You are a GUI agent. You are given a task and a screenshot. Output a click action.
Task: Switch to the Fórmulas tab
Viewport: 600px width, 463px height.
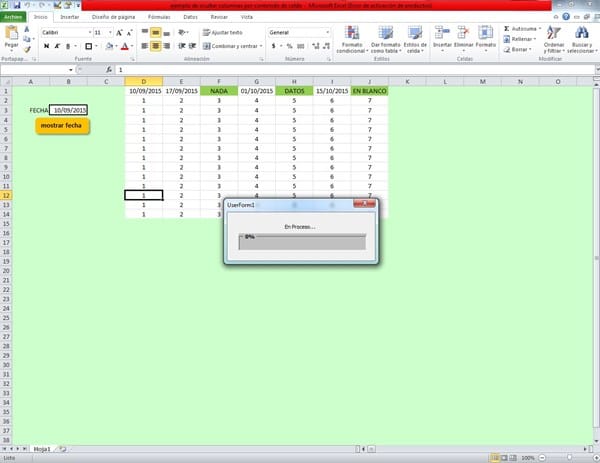pyautogui.click(x=159, y=17)
